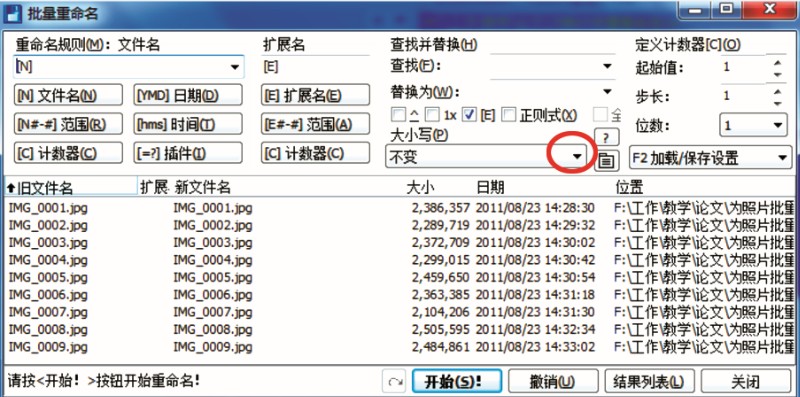Image resolution: width=800 pixels, height=397 pixels.
Task: Click the 关闭 close button
Action: click(x=745, y=381)
